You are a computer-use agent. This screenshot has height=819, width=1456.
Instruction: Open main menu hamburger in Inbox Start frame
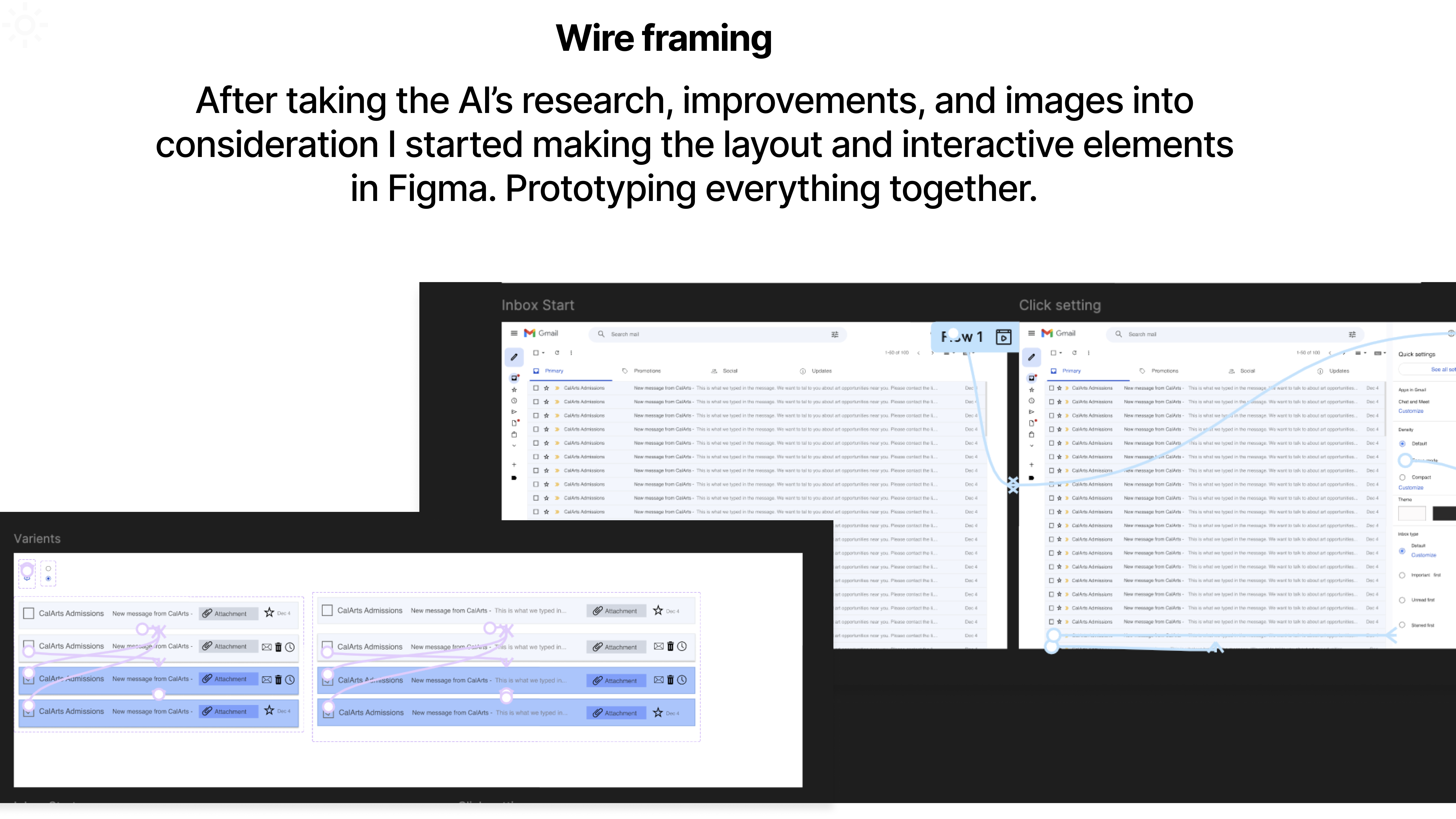514,333
